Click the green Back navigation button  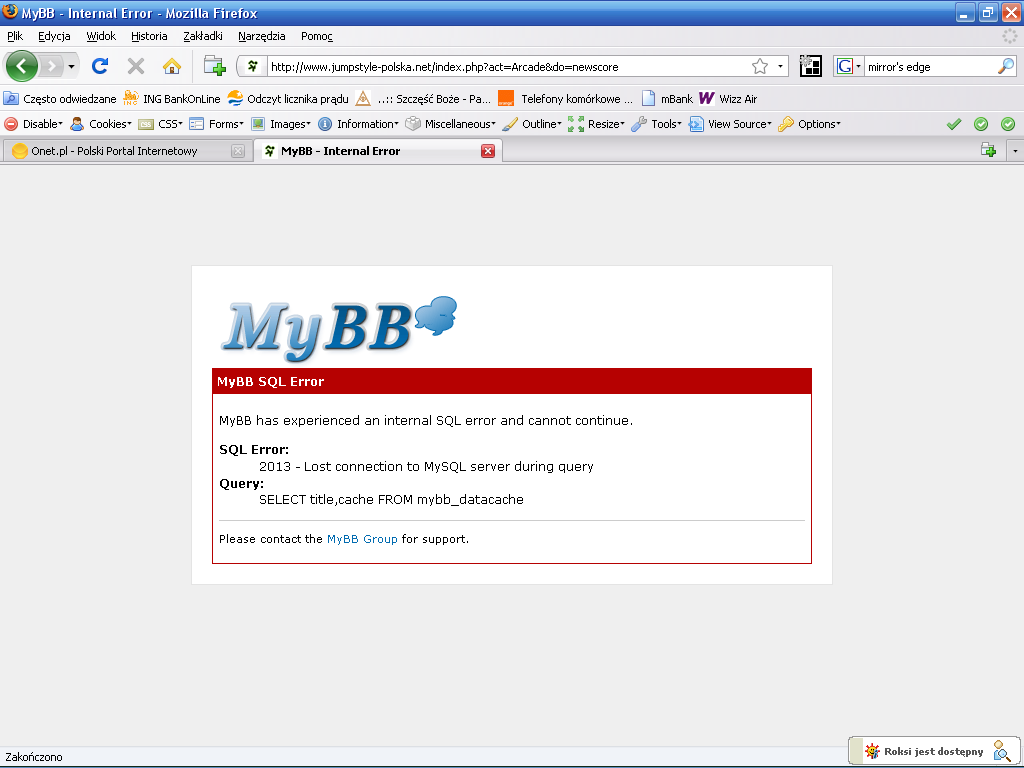[x=22, y=66]
